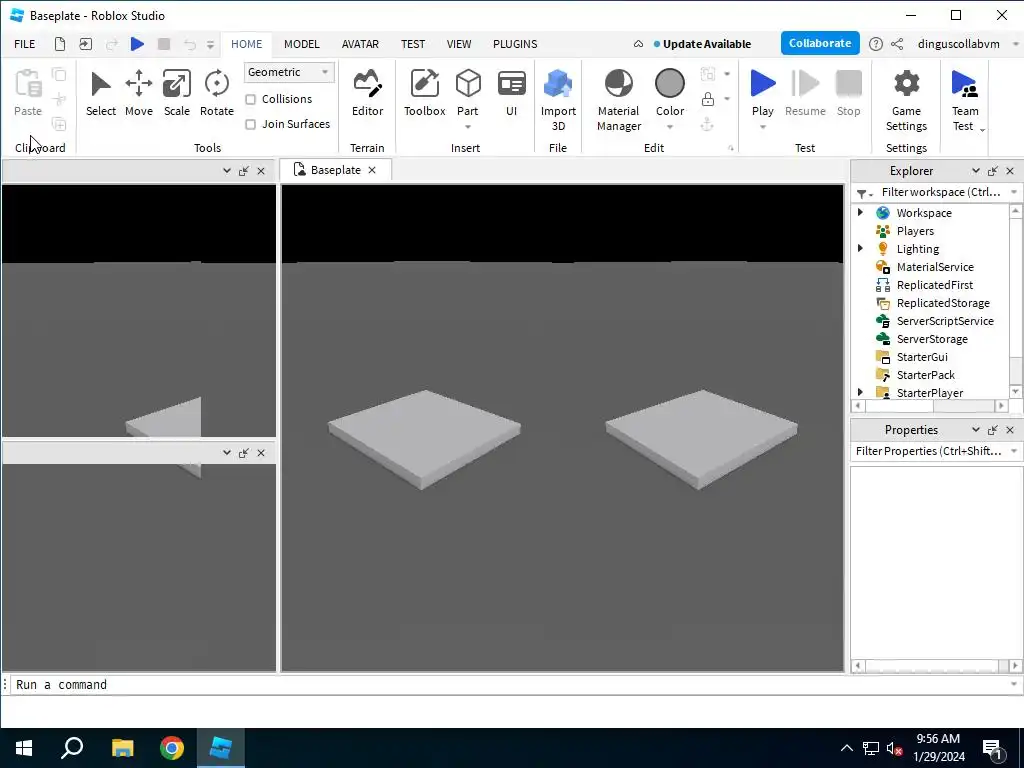The height and width of the screenshot is (768, 1024).
Task: Open Game Settings
Action: pyautogui.click(x=906, y=101)
